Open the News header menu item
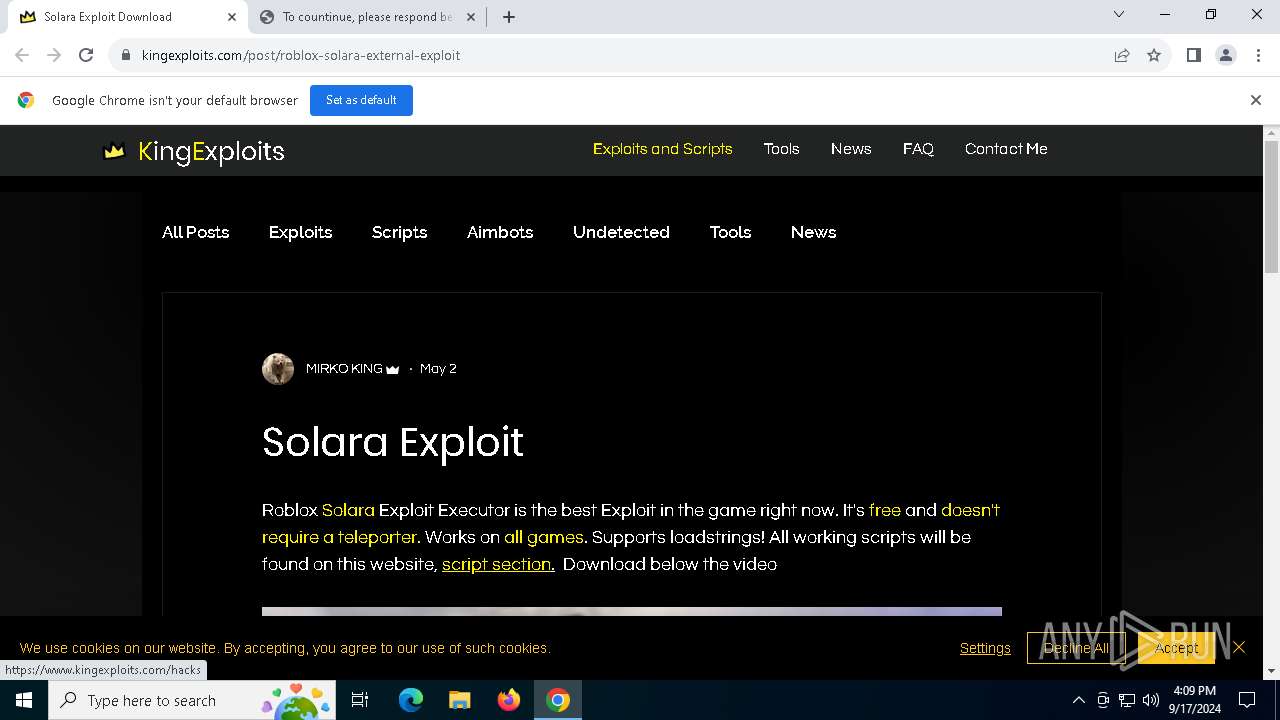 click(851, 149)
